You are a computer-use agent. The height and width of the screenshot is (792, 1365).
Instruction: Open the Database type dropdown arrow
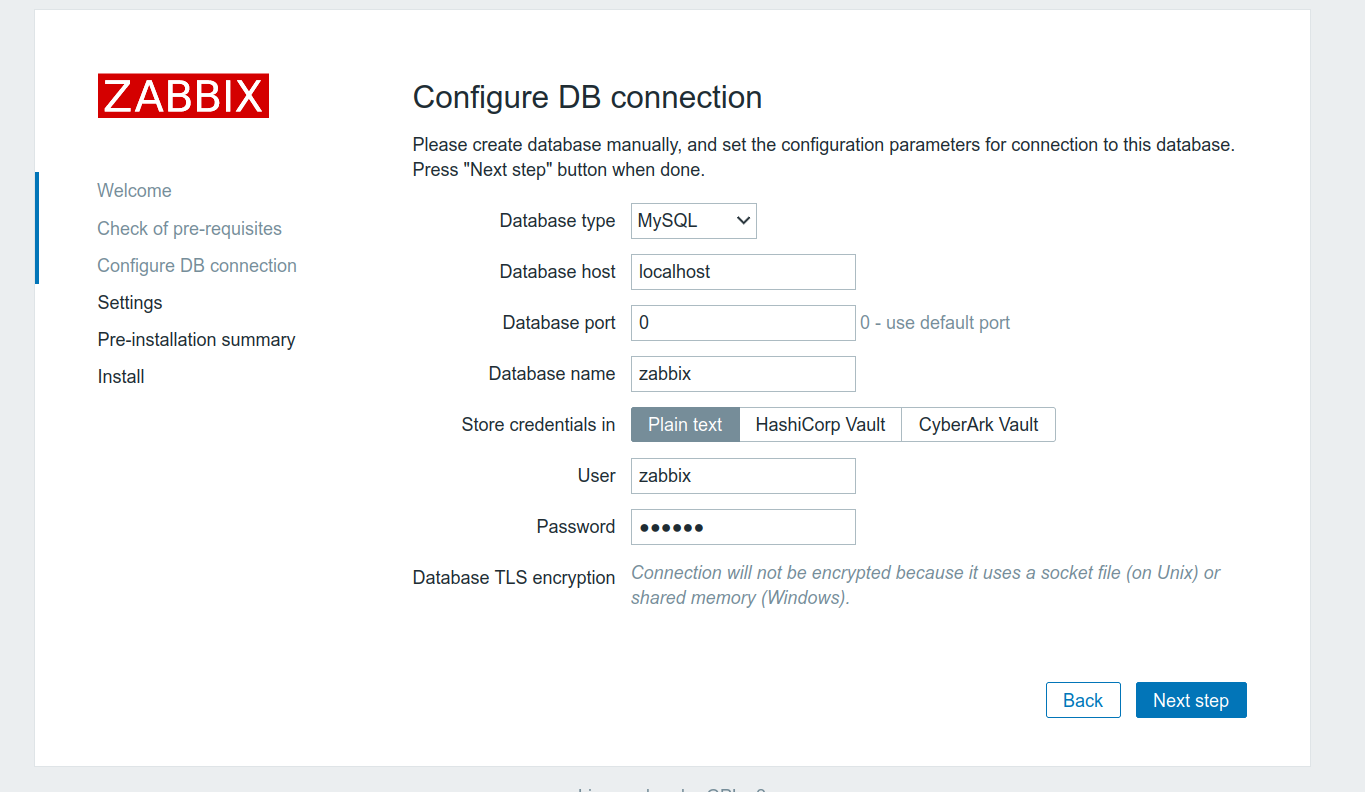[743, 221]
